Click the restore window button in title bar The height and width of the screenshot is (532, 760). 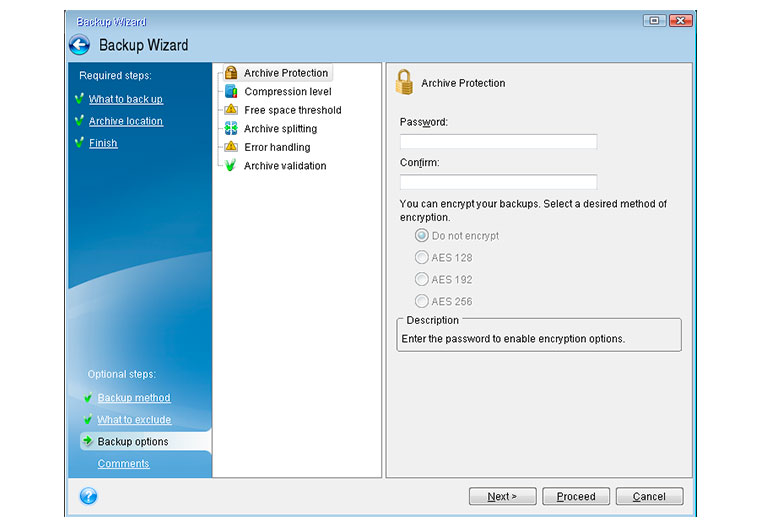(x=654, y=20)
